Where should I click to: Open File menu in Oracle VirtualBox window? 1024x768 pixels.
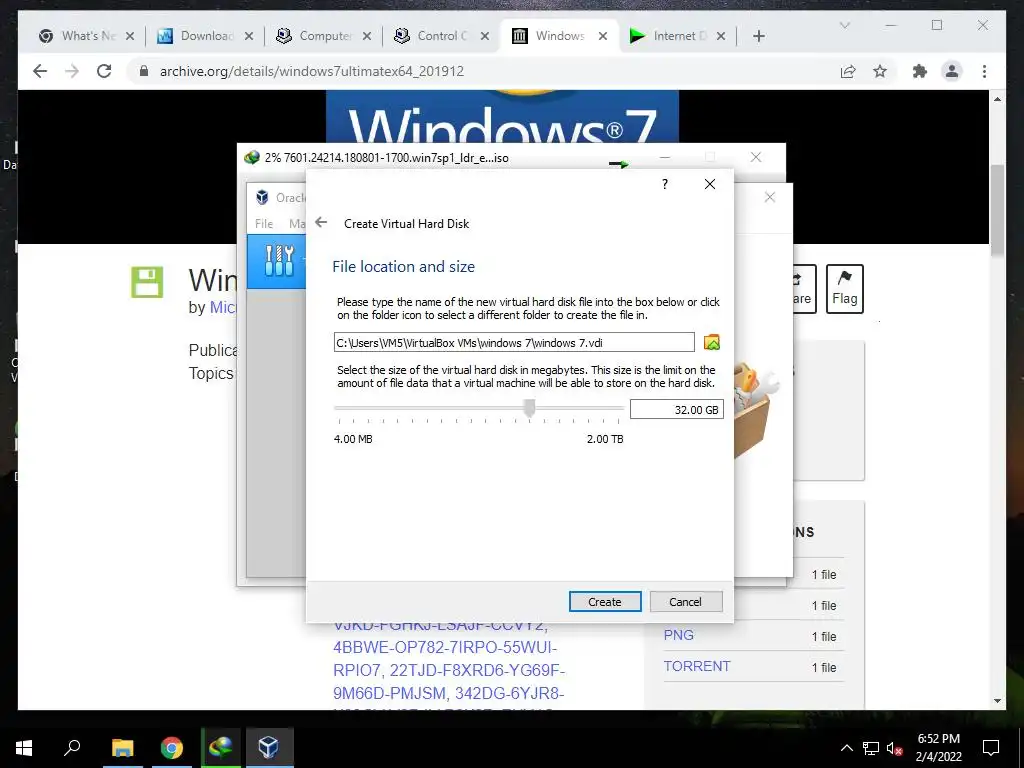[x=264, y=223]
